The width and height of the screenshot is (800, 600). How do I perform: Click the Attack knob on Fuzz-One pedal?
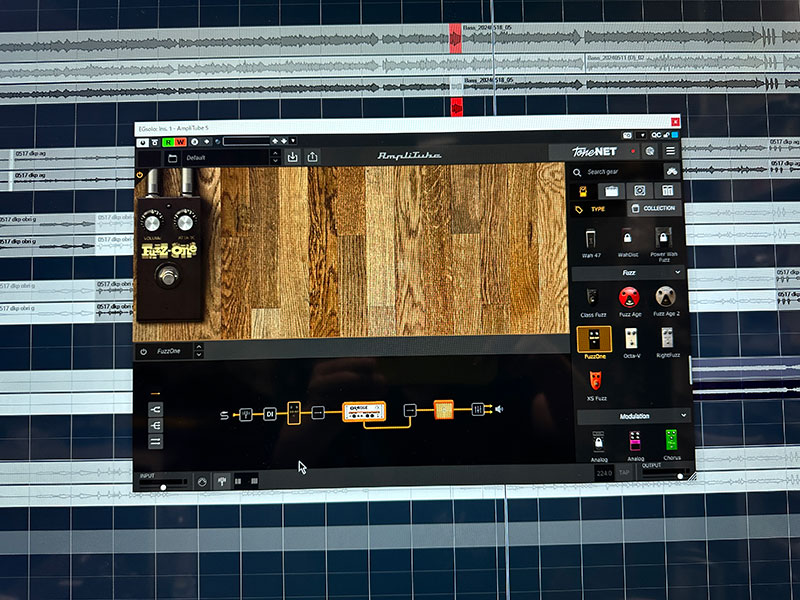(185, 222)
